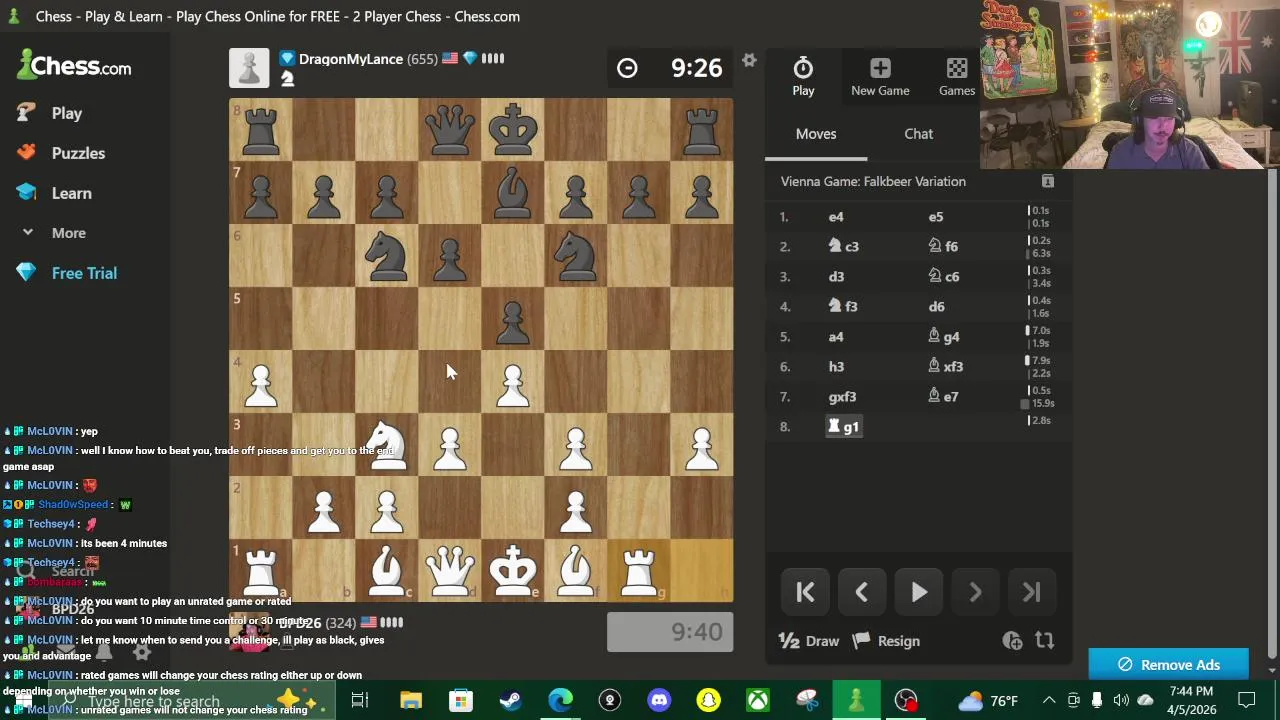This screenshot has width=1280, height=720.
Task: Select the white queen on d1
Action: pos(450,569)
